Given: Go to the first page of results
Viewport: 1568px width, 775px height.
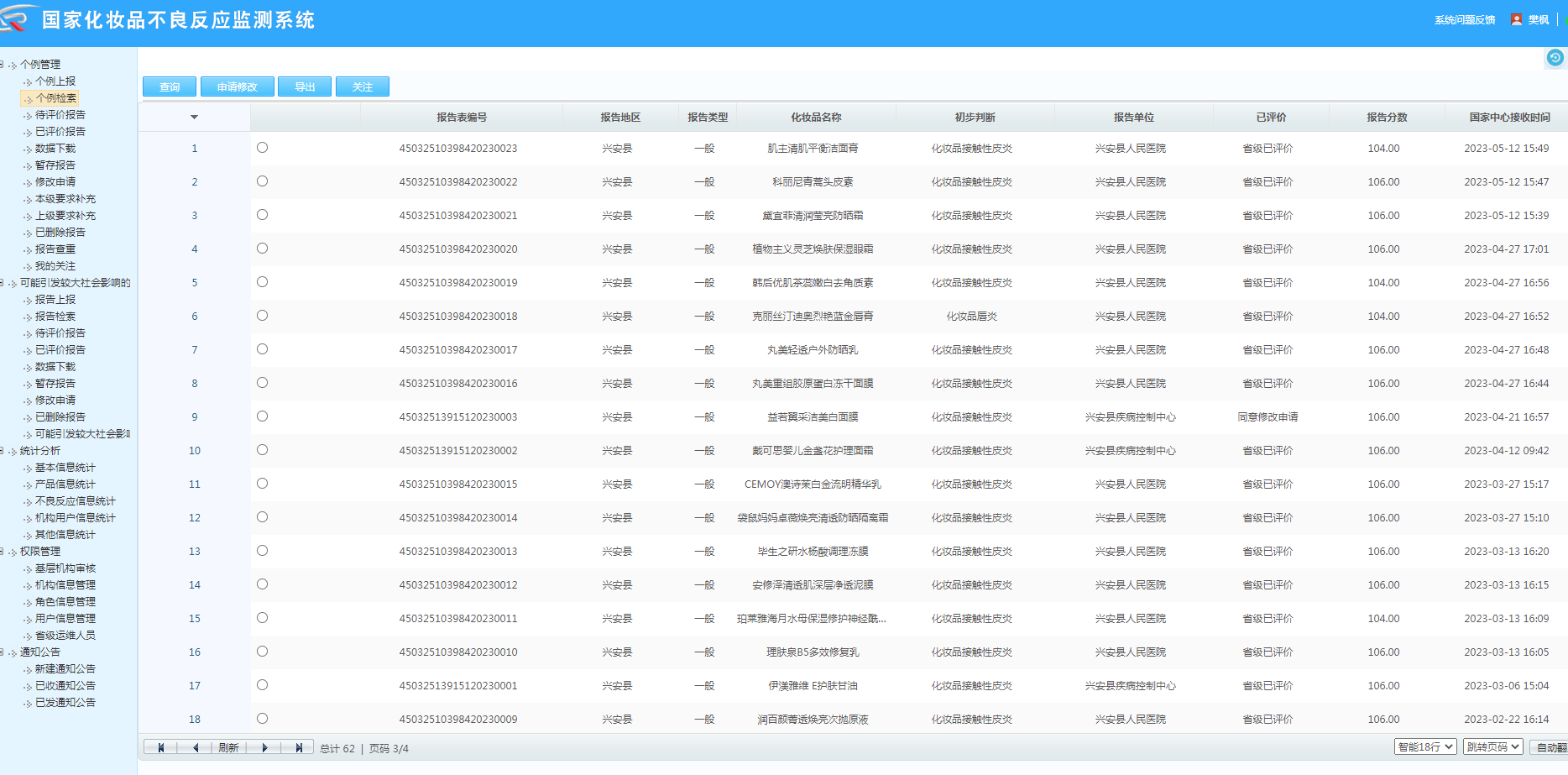Looking at the screenshot, I should coord(160,747).
